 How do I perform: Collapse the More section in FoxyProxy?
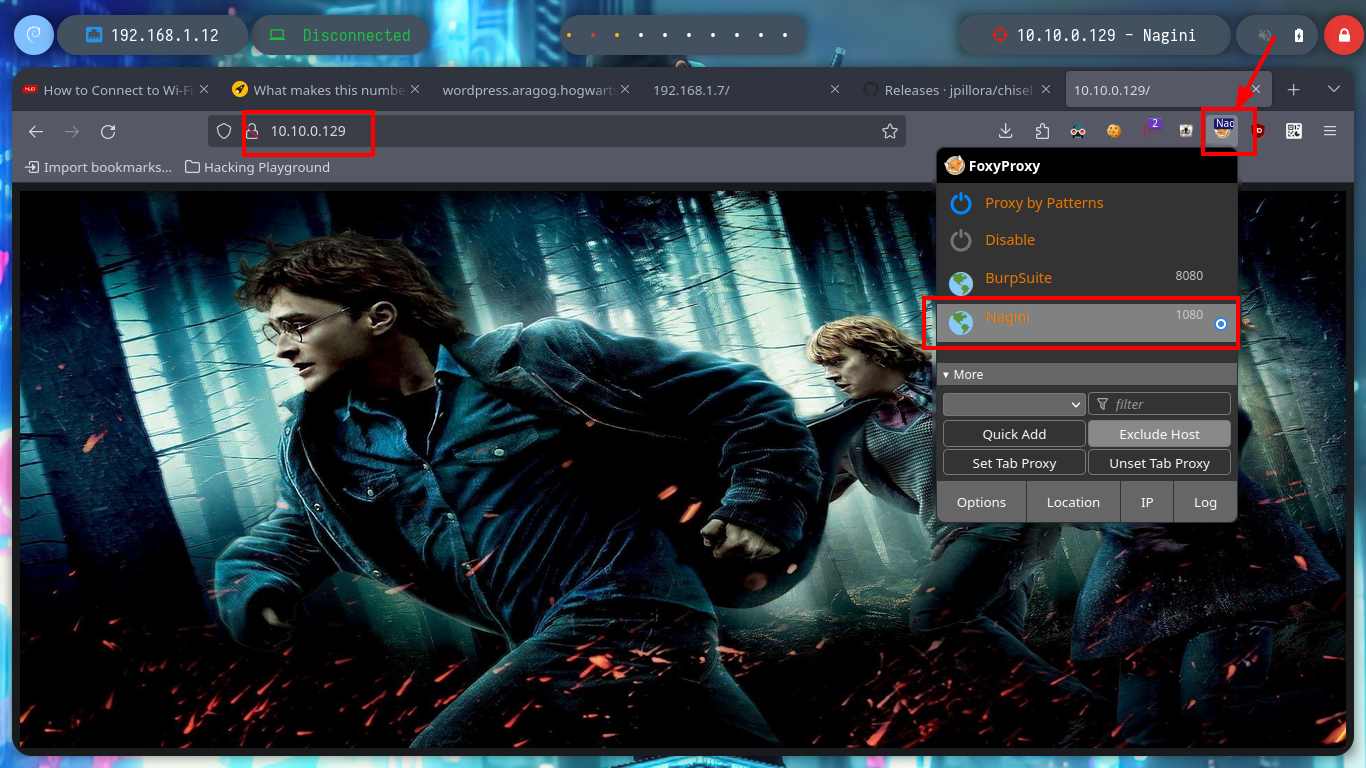(963, 374)
